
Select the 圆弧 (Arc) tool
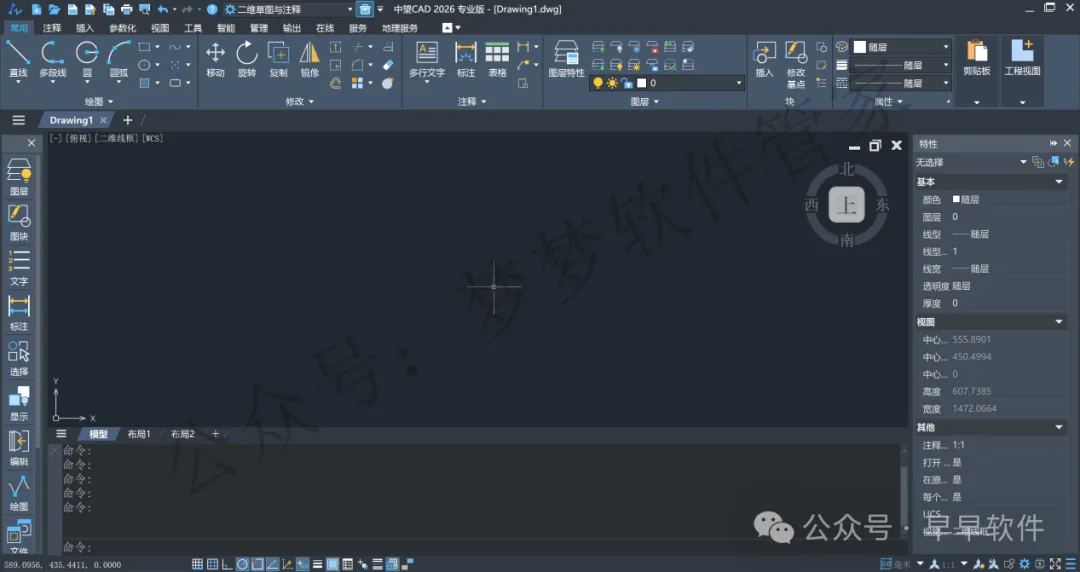(118, 59)
